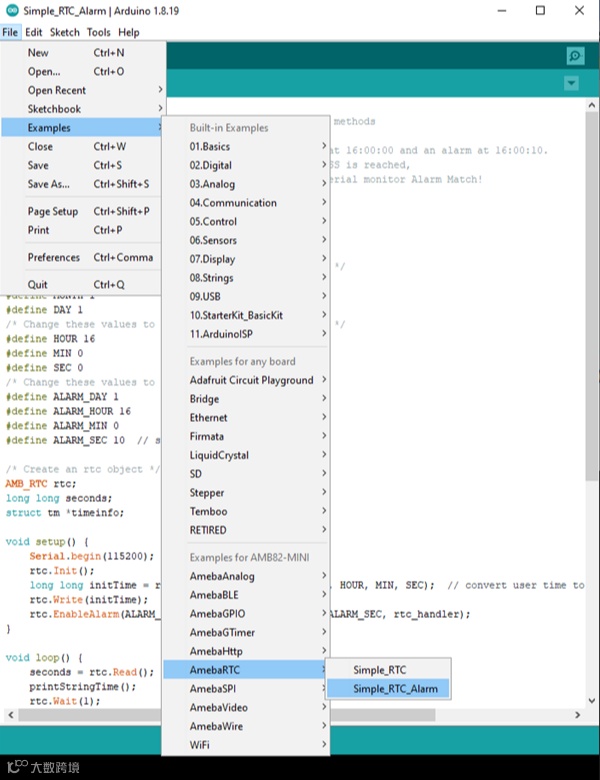The image size is (600, 780).
Task: Open the Sketch menu
Action: click(x=65, y=32)
